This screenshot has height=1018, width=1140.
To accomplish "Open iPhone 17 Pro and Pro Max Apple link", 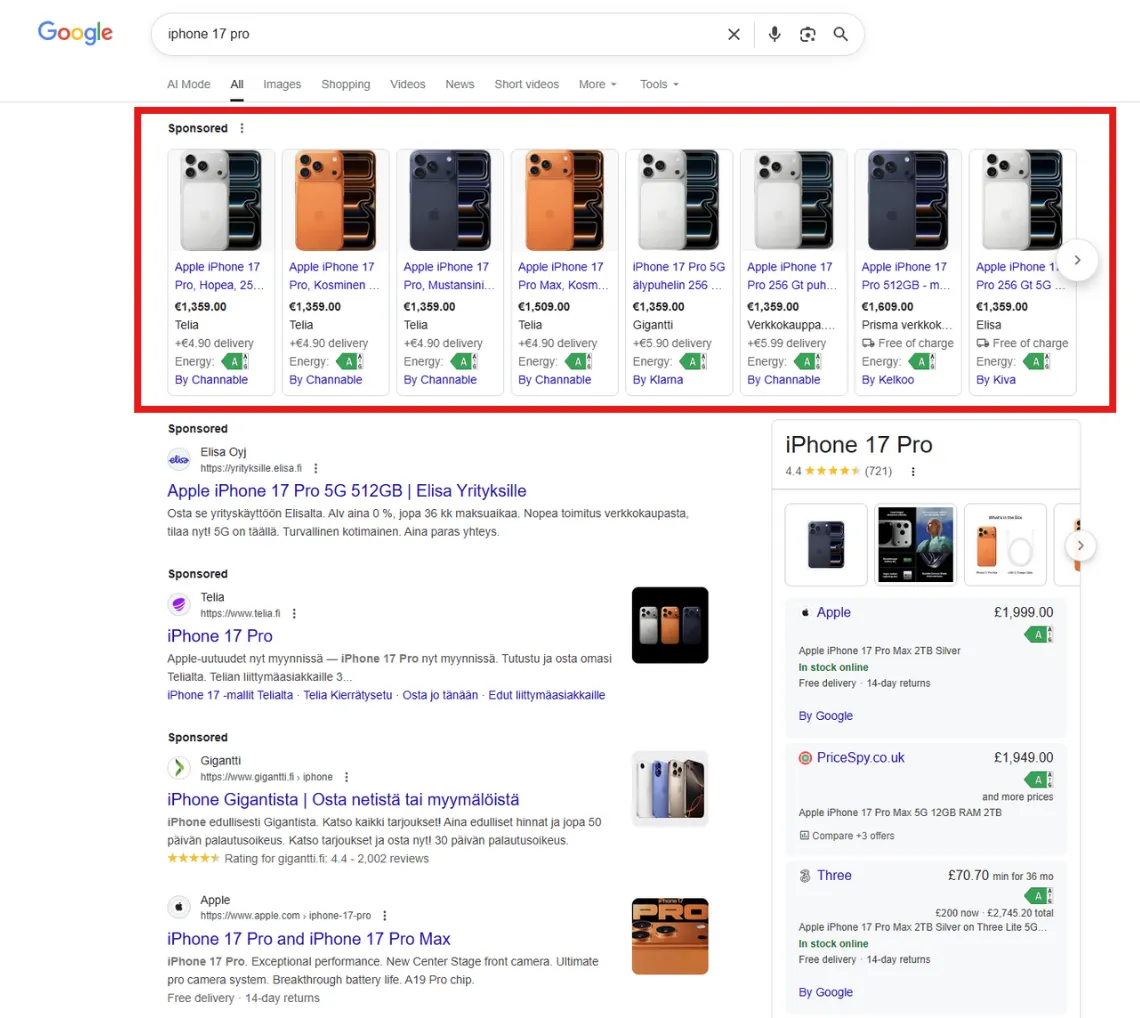I will [x=309, y=939].
